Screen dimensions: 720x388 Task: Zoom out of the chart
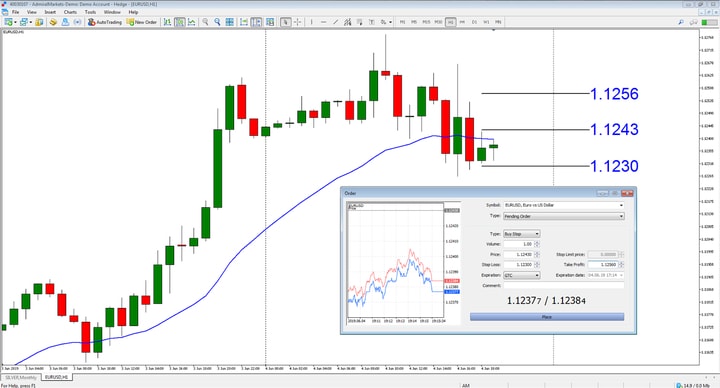coord(217,22)
